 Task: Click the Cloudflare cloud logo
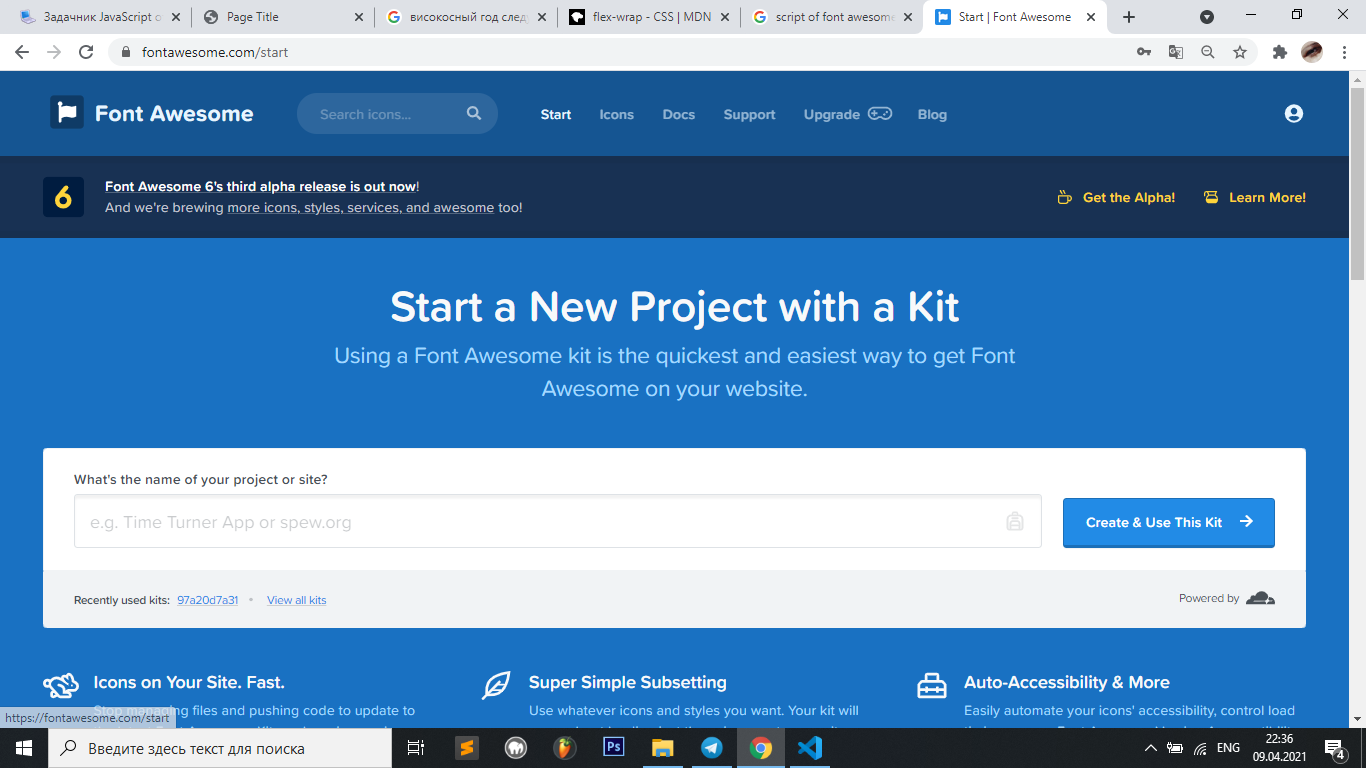tap(1260, 598)
